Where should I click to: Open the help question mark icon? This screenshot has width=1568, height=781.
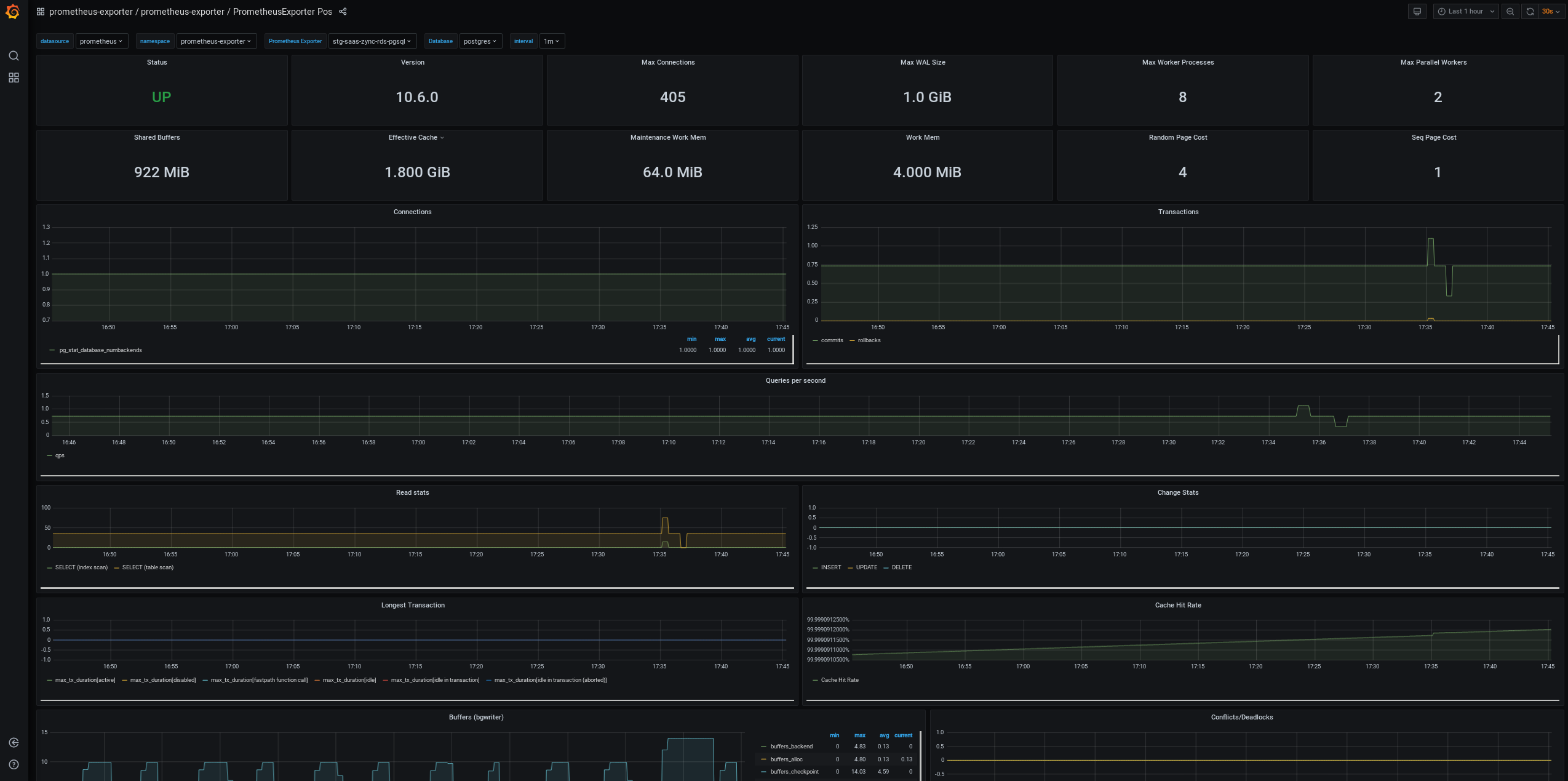point(14,764)
